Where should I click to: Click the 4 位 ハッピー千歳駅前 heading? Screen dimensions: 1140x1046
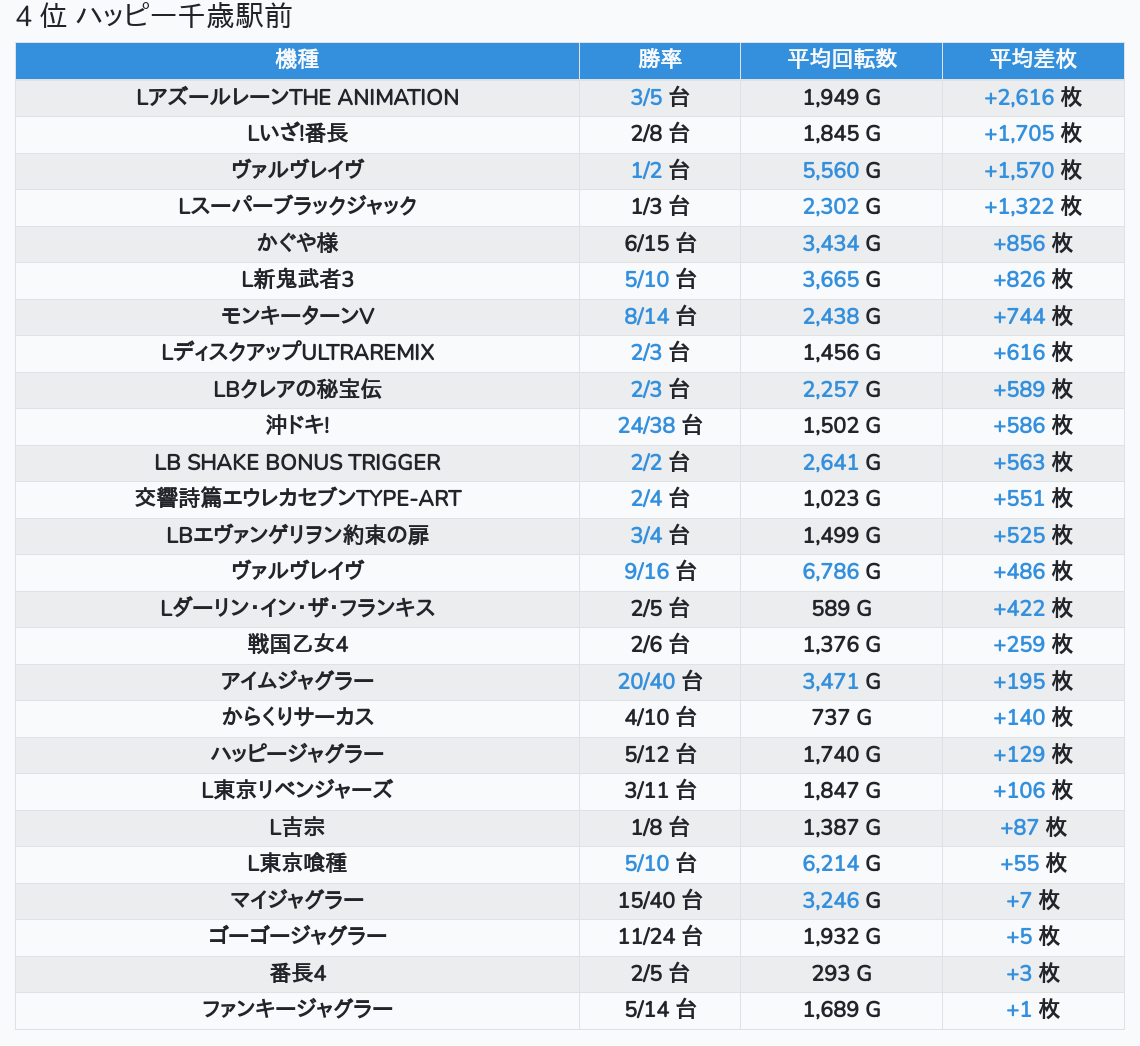click(154, 18)
